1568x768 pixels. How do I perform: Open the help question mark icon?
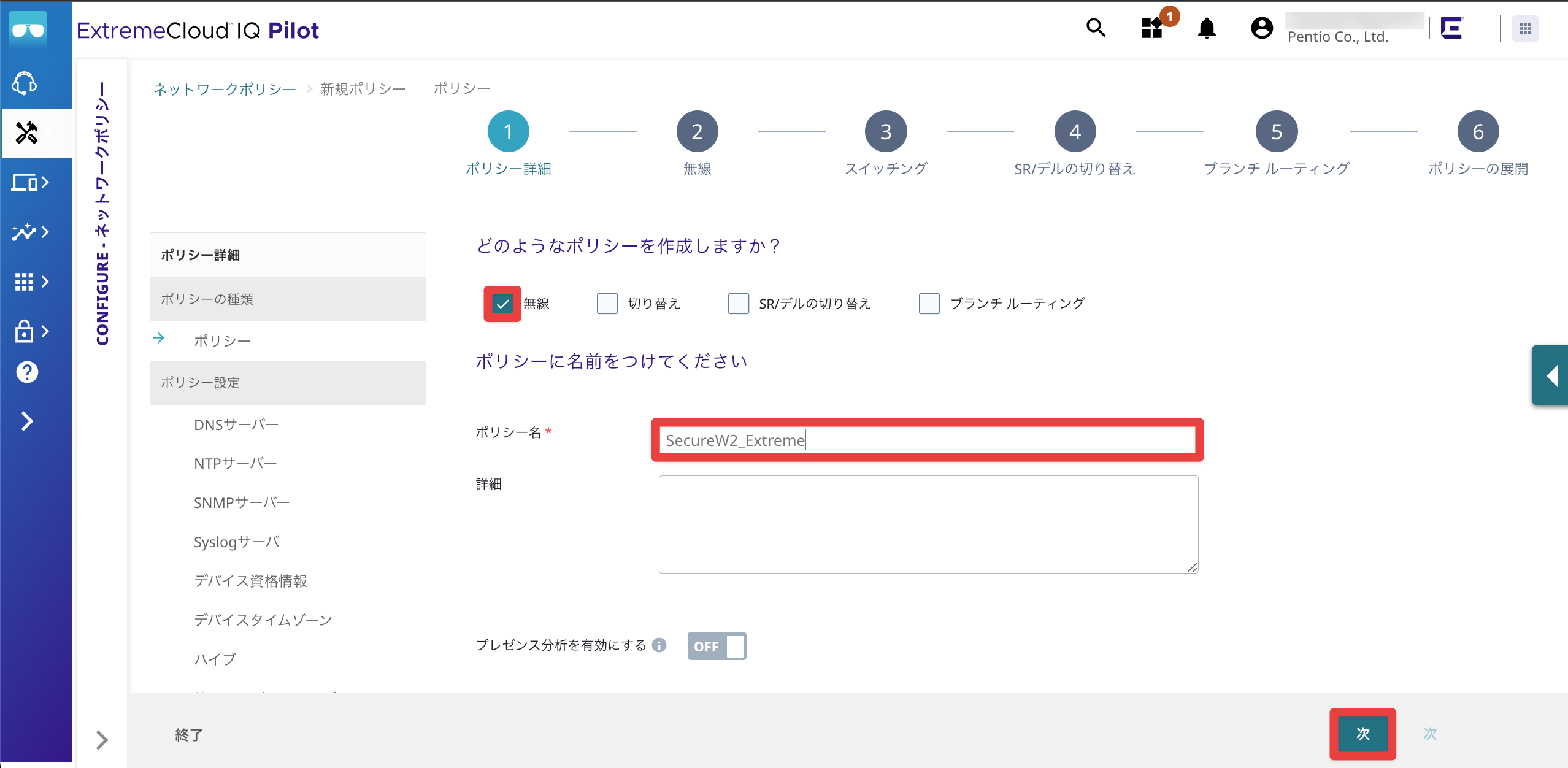click(x=27, y=372)
